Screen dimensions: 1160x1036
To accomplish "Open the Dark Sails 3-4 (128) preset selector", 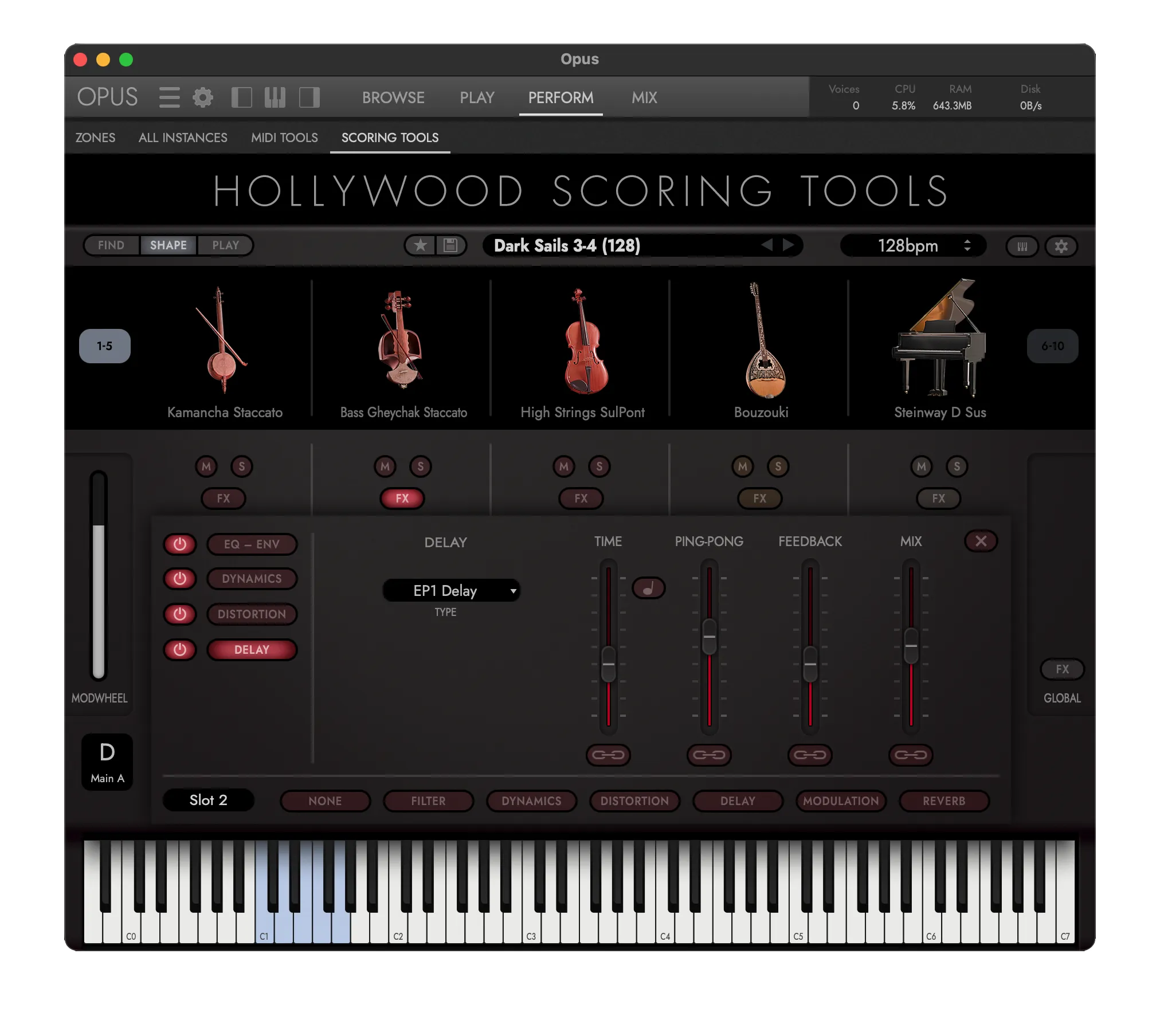I will (642, 245).
